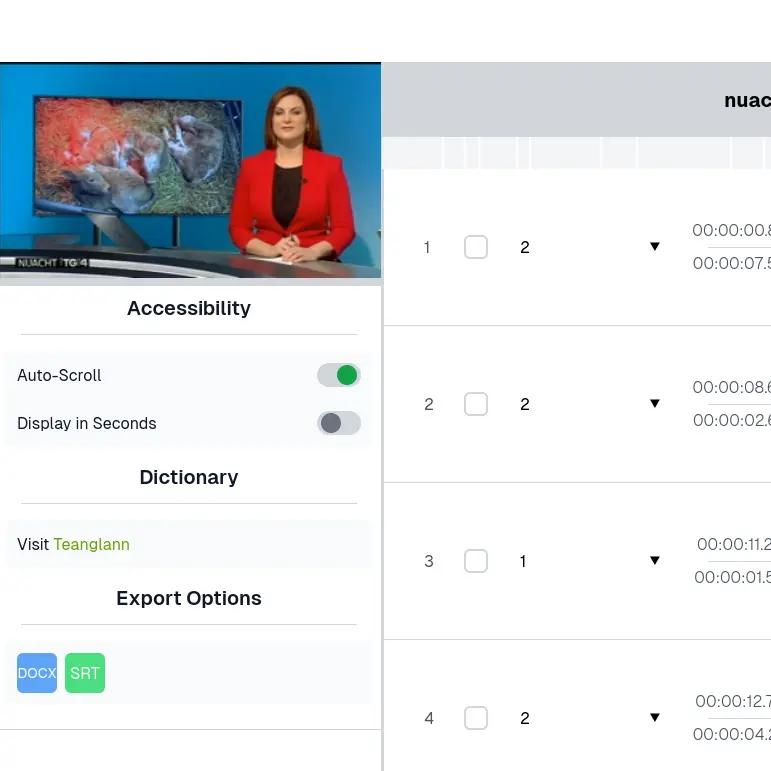Check the box for row 3

476,561
